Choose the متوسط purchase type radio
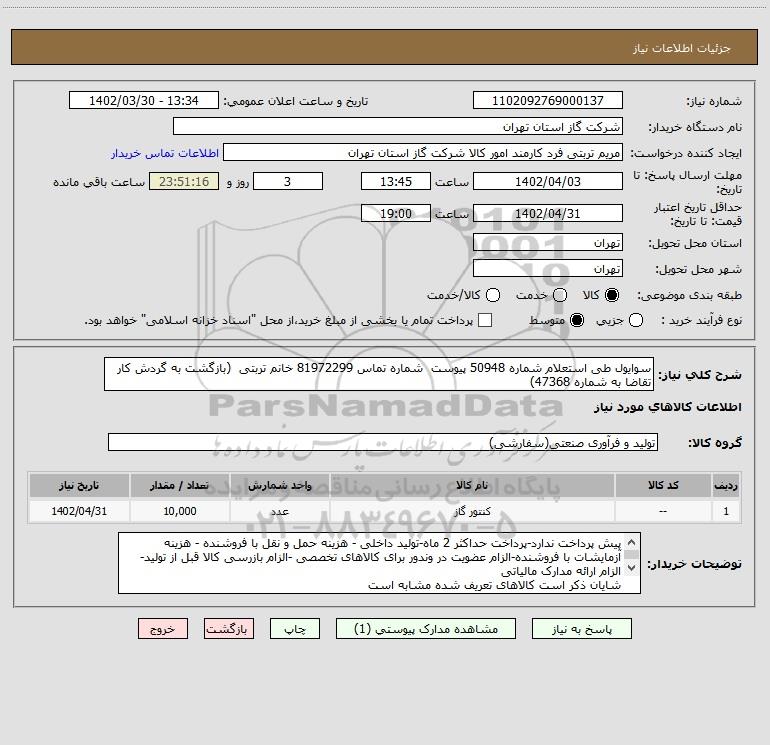Viewport: 770px width, 745px height. 577,321
